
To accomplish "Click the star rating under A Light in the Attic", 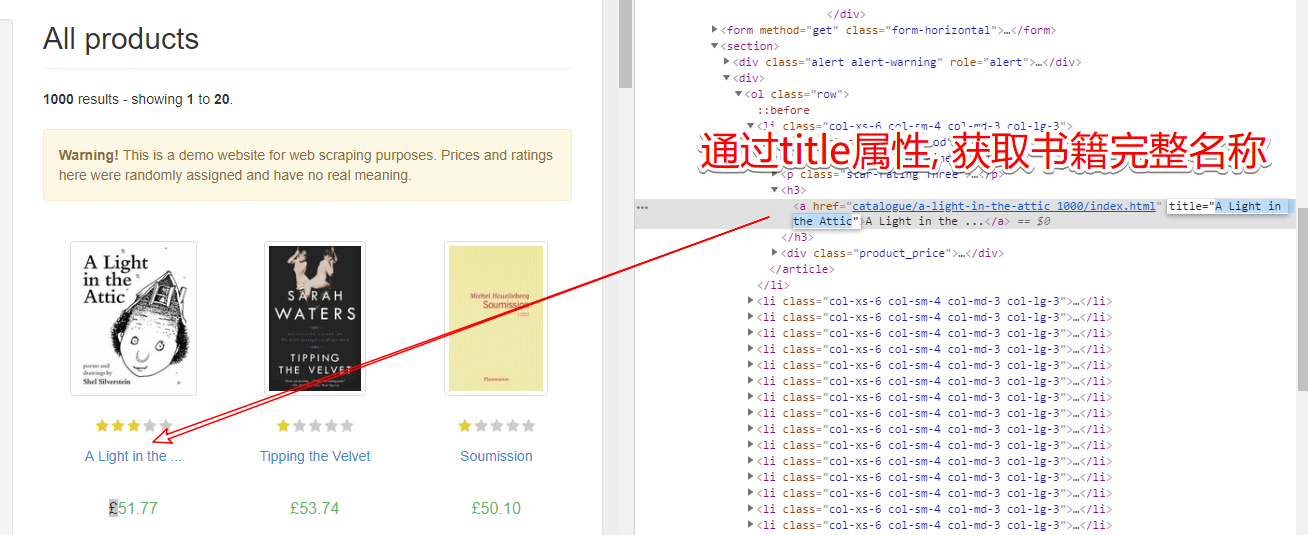I will tap(133, 426).
